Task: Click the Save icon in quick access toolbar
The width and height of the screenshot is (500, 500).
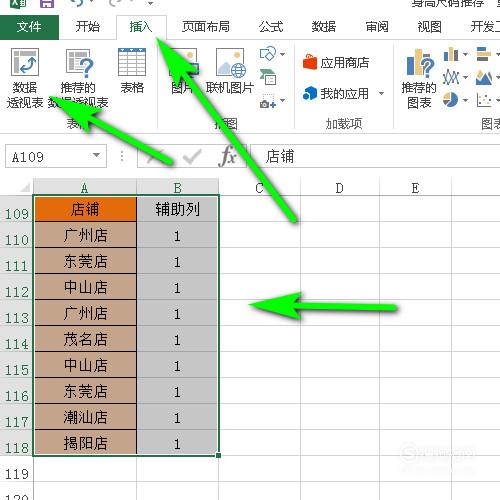Action: click(47, 3)
